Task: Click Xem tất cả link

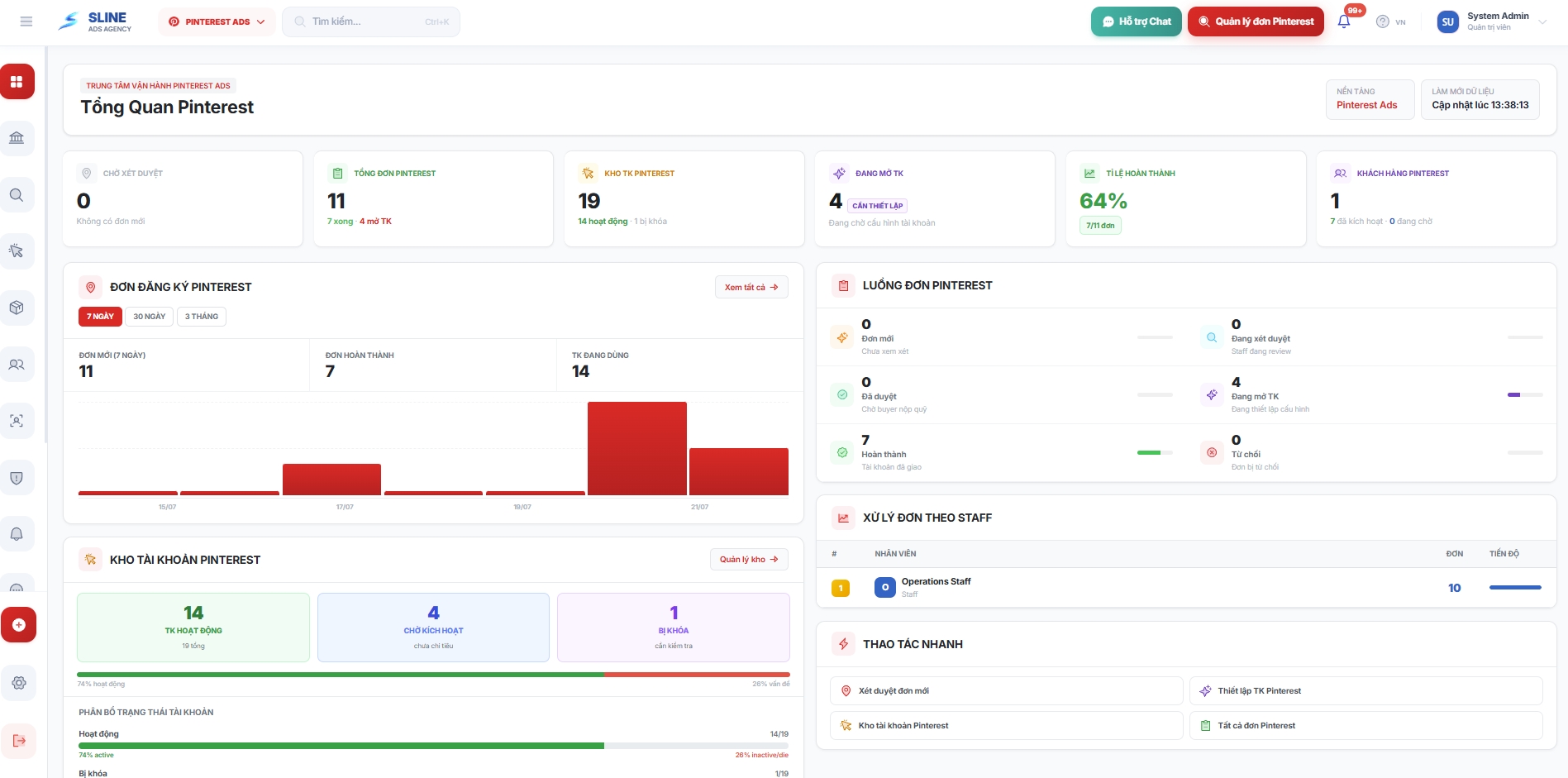Action: [x=751, y=287]
